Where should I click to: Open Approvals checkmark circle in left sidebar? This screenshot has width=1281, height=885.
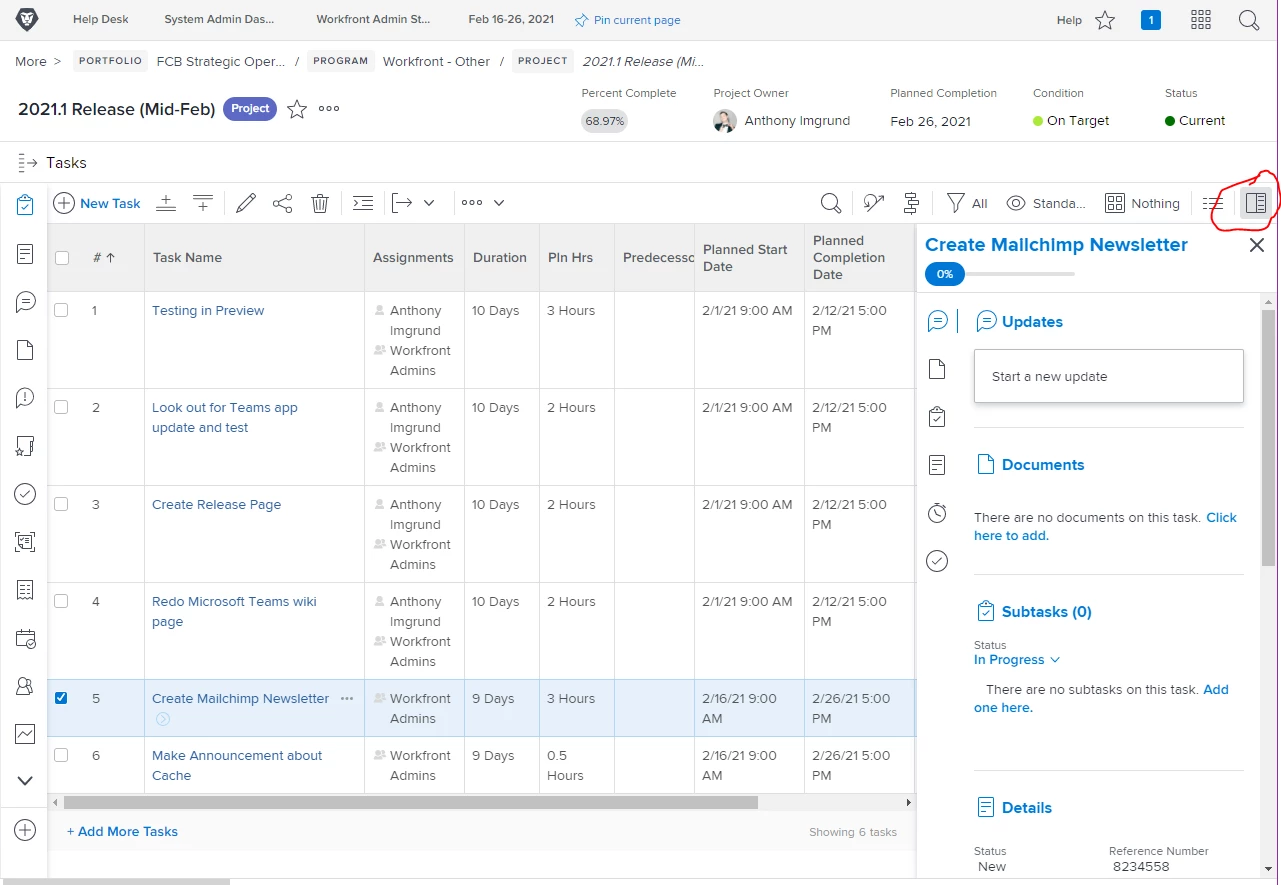tap(26, 494)
